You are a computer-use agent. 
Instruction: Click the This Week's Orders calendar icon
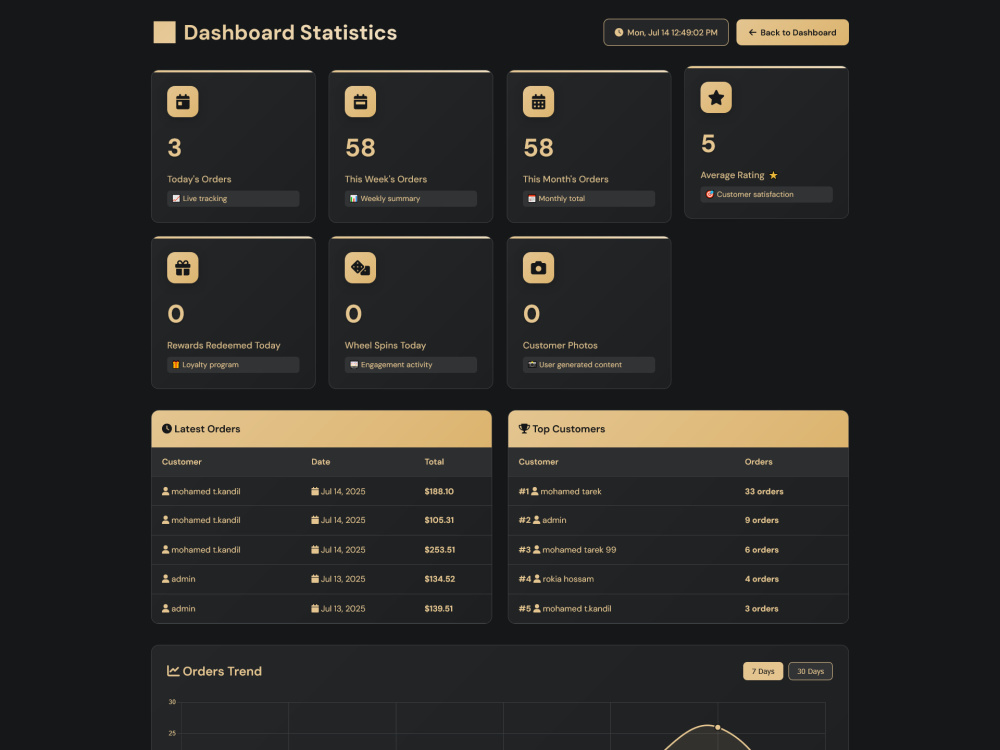(360, 101)
